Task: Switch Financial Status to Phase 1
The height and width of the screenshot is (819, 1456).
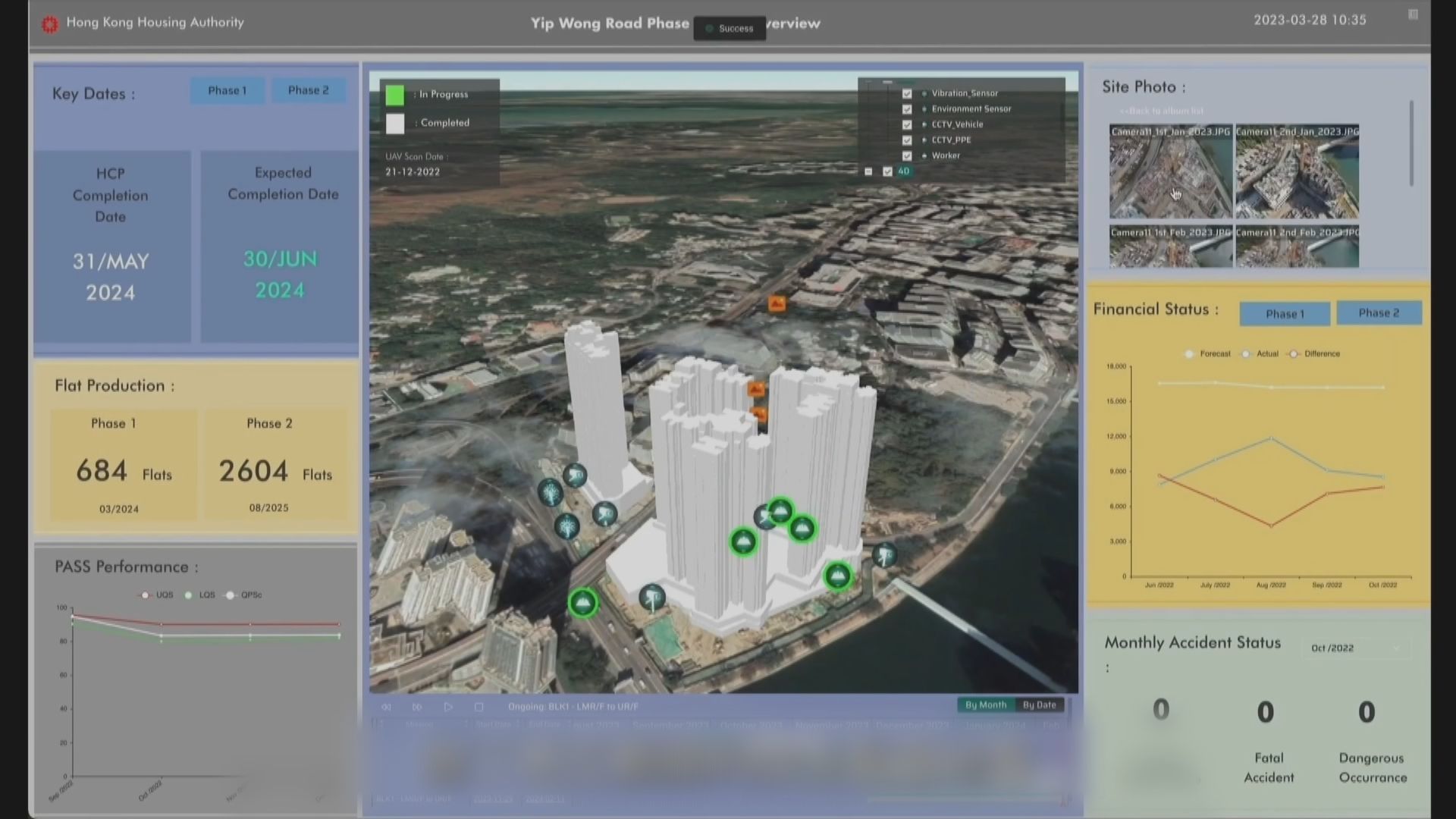Action: point(1284,313)
